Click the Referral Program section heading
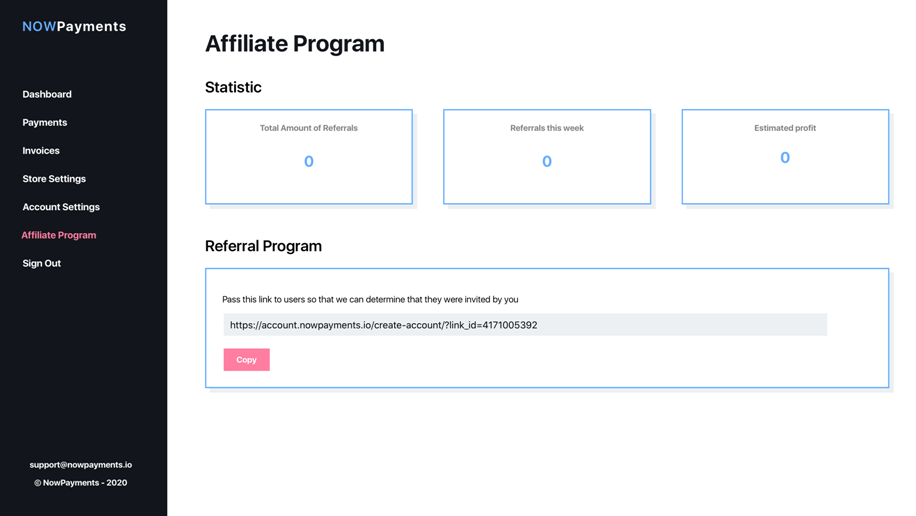 (x=263, y=246)
